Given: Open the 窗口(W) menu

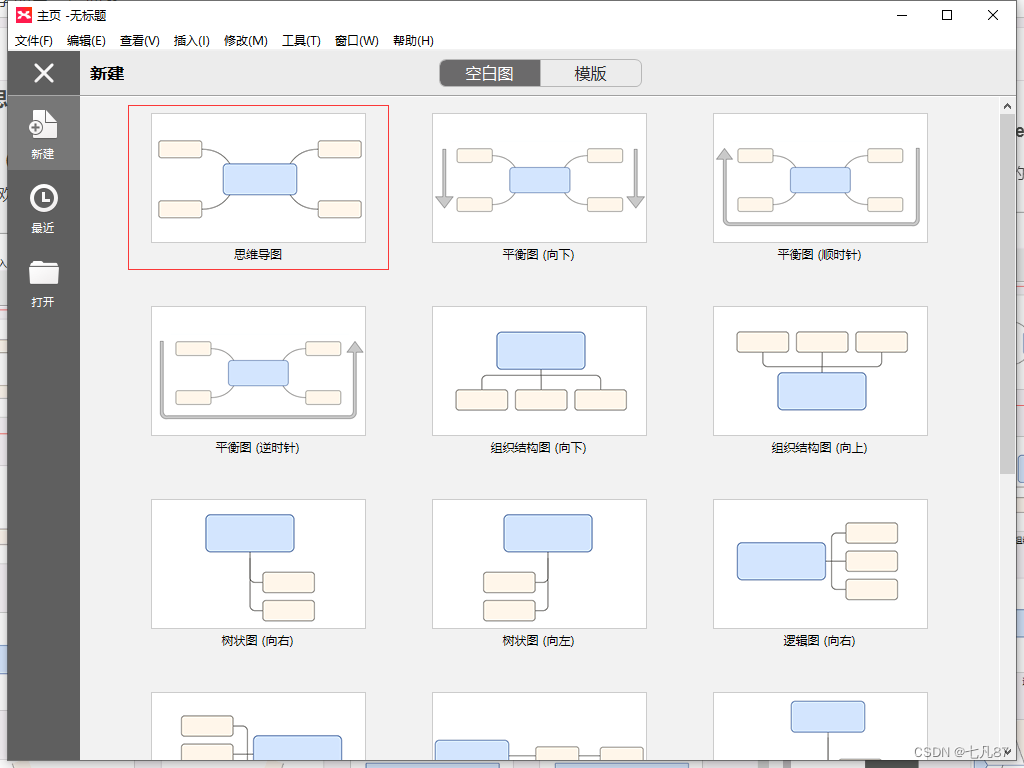Looking at the screenshot, I should [357, 40].
